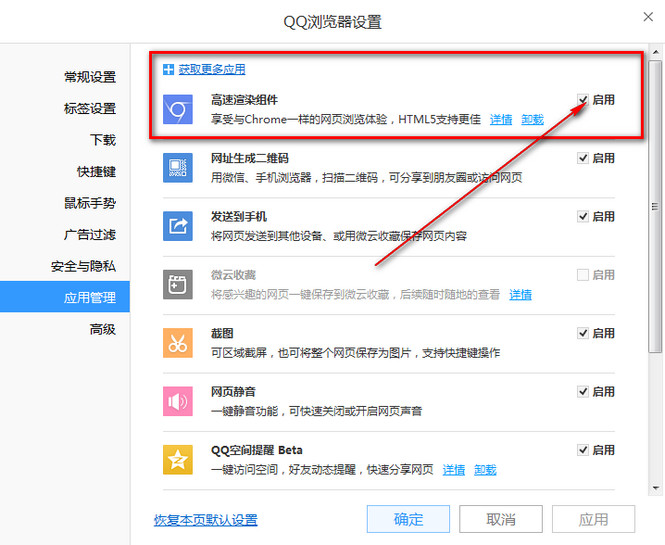The width and height of the screenshot is (665, 545).
Task: Uncheck 启用 for 发送到手机
Action: [x=583, y=217]
